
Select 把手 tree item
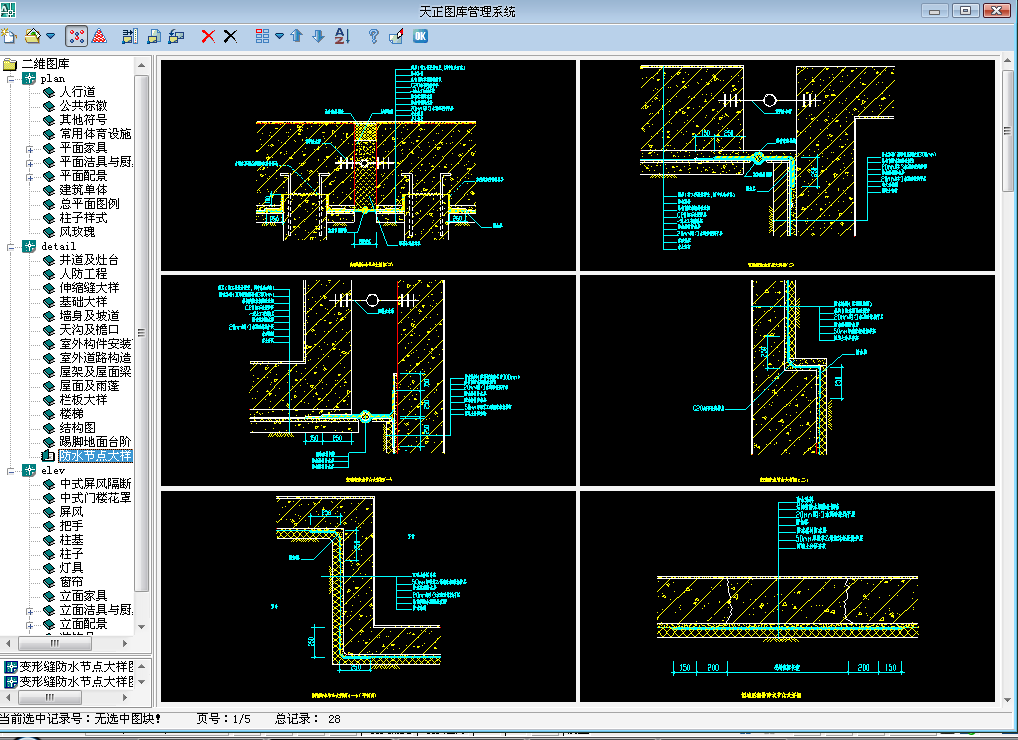71,526
